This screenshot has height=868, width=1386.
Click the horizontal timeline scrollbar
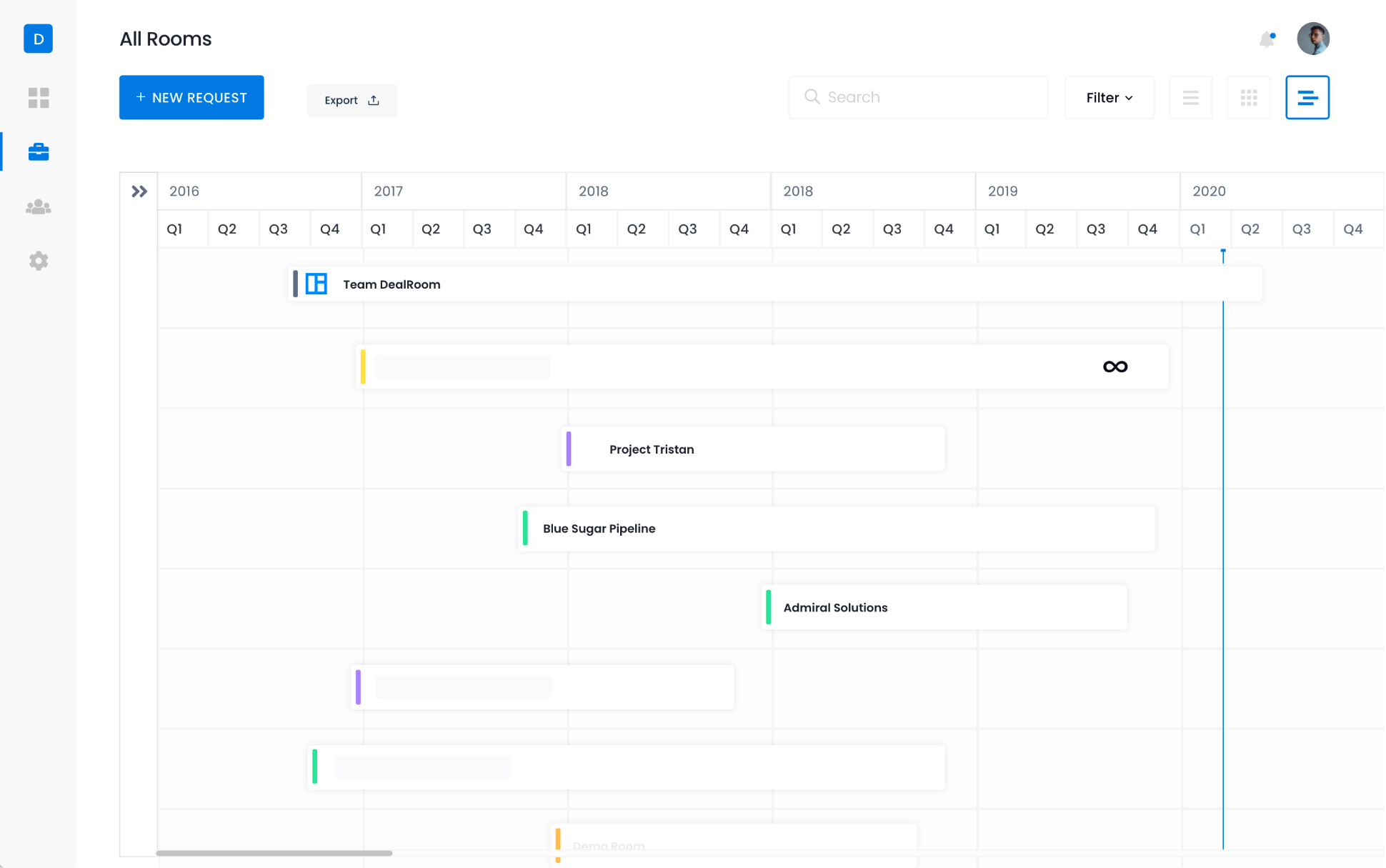click(274, 853)
